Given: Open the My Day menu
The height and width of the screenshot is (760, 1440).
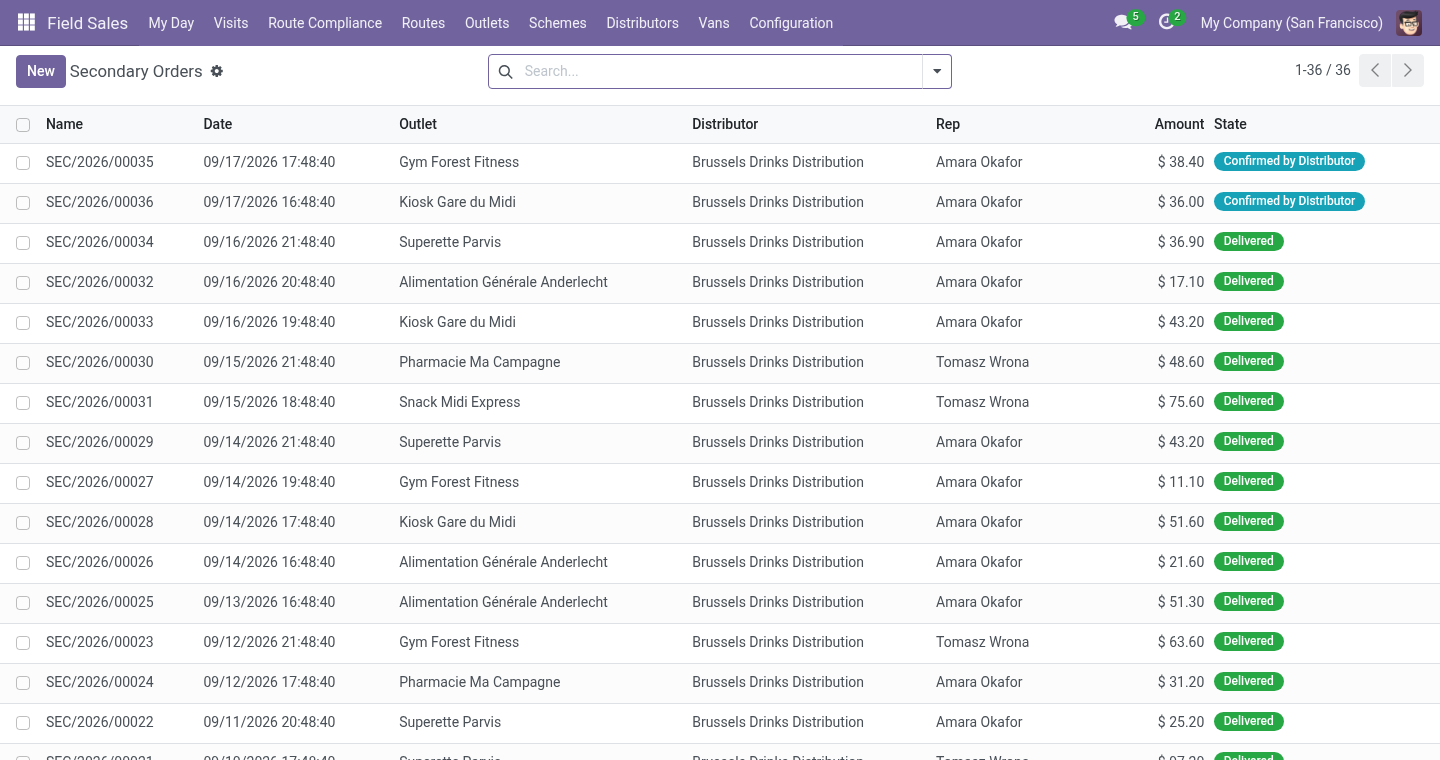Looking at the screenshot, I should pyautogui.click(x=171, y=22).
